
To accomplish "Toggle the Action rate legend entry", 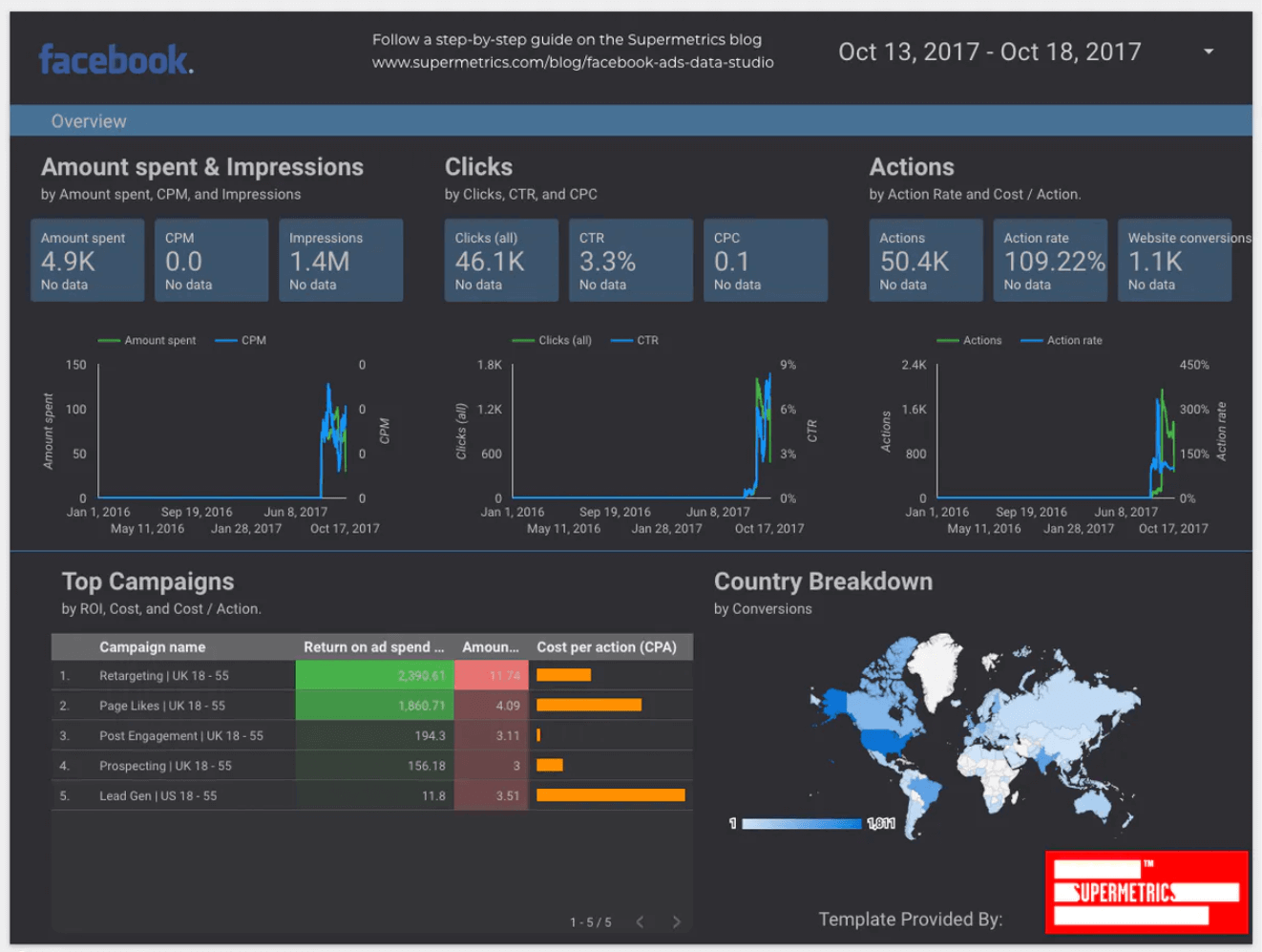I will 1062,340.
